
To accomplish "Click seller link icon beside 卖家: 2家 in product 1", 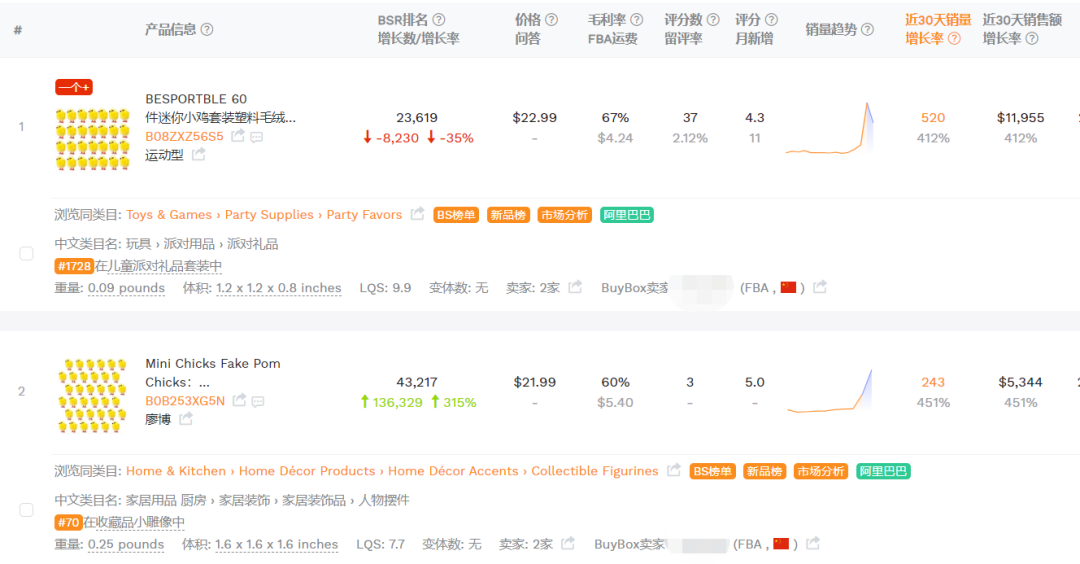I will (x=575, y=287).
